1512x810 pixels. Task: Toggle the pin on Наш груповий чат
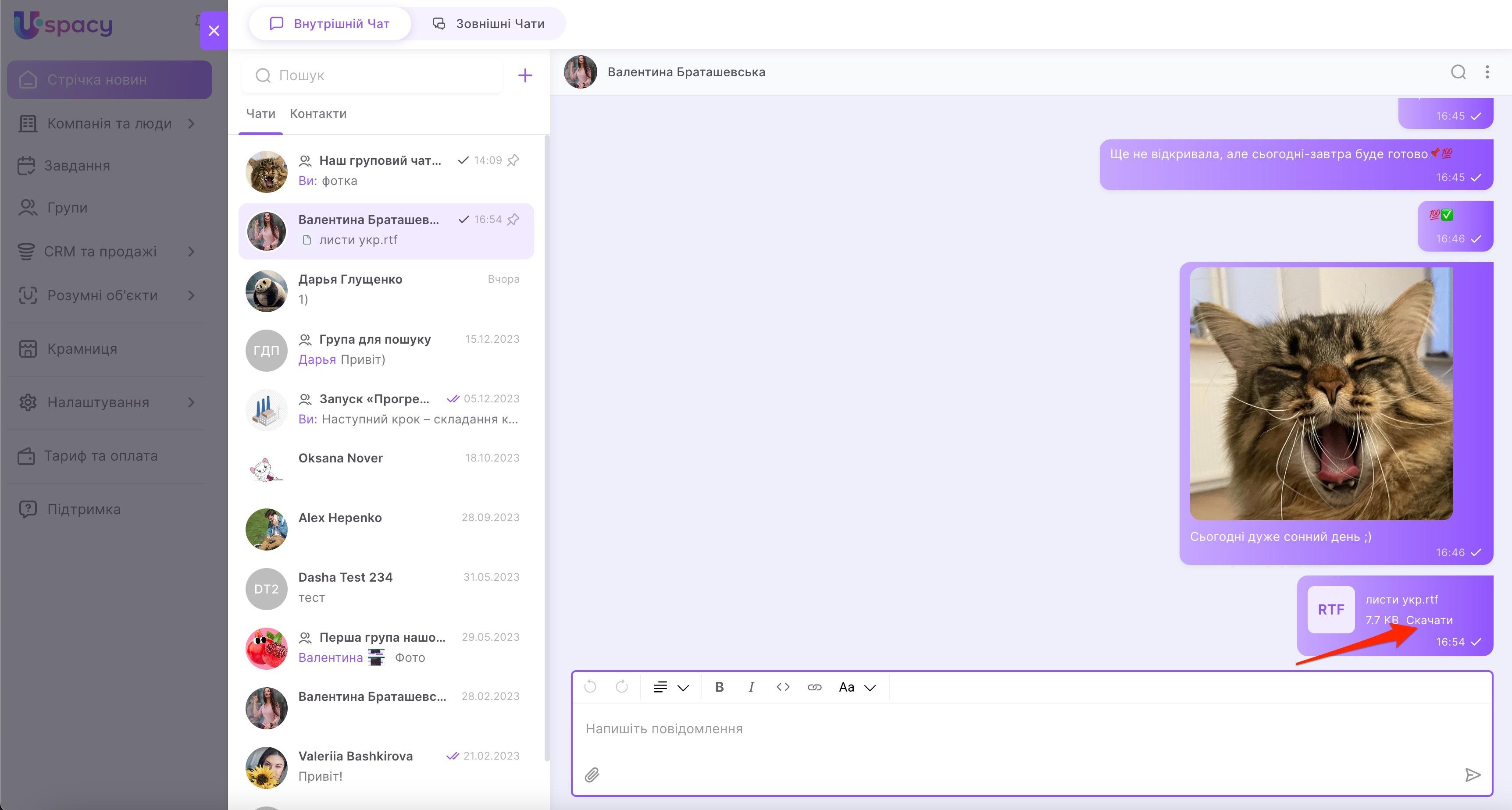pos(514,160)
